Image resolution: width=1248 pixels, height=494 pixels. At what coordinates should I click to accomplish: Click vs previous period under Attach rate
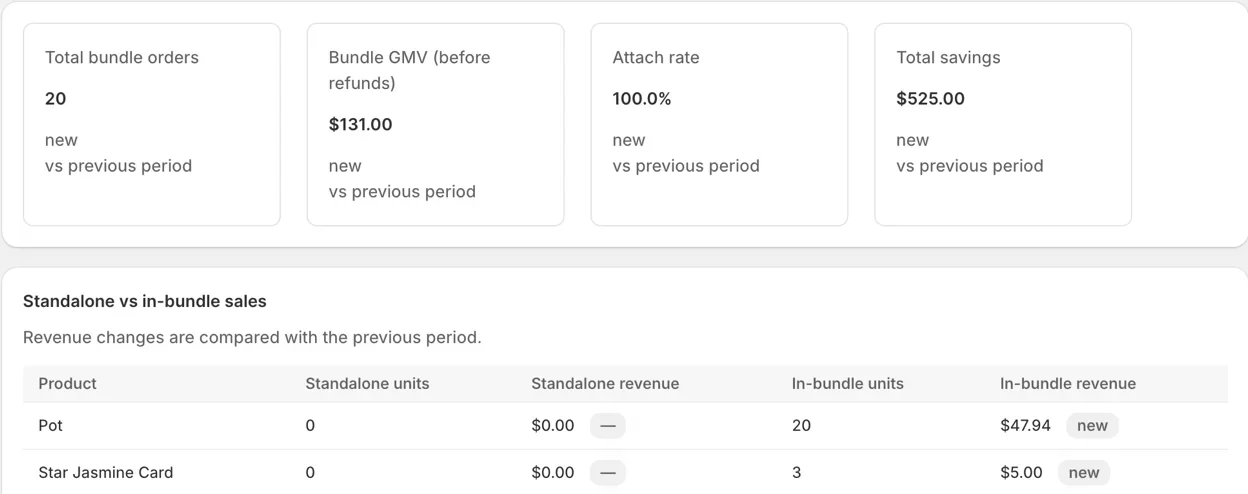click(686, 166)
